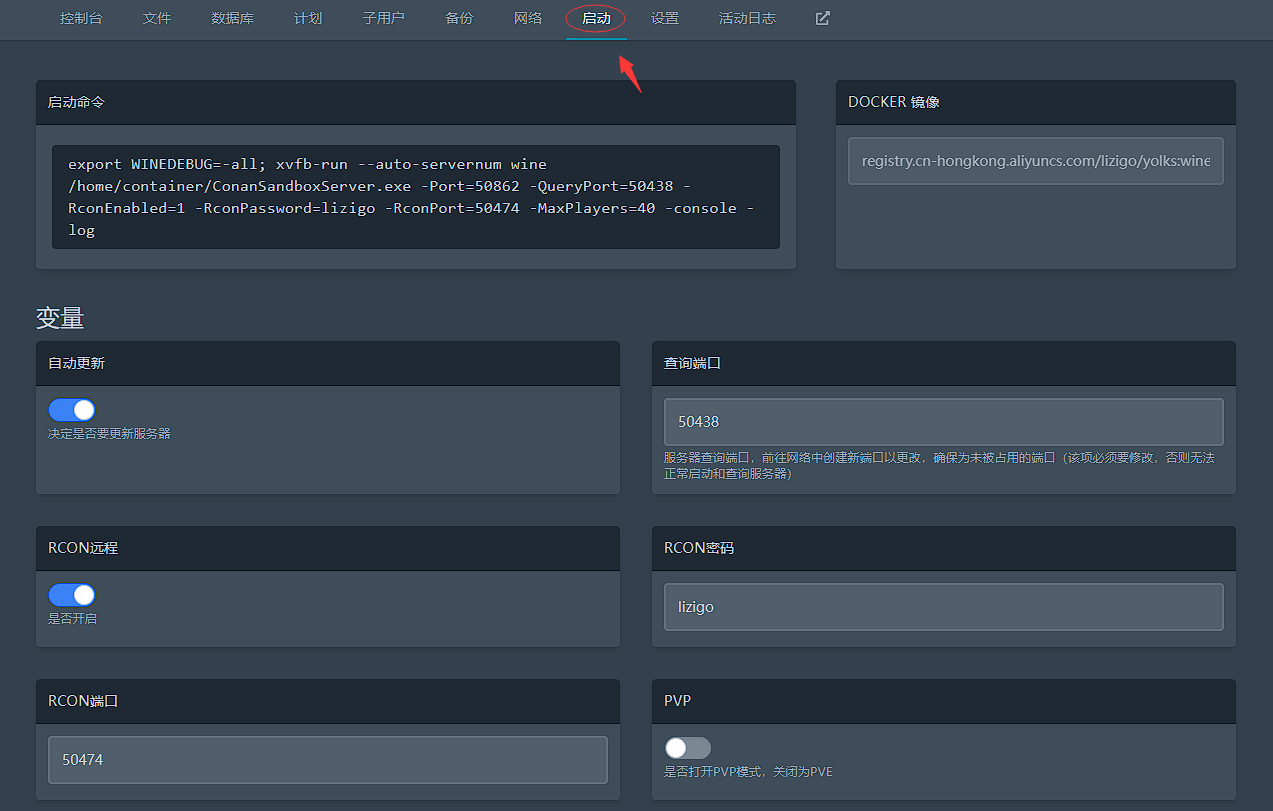Click the 变量 heading

(60, 318)
